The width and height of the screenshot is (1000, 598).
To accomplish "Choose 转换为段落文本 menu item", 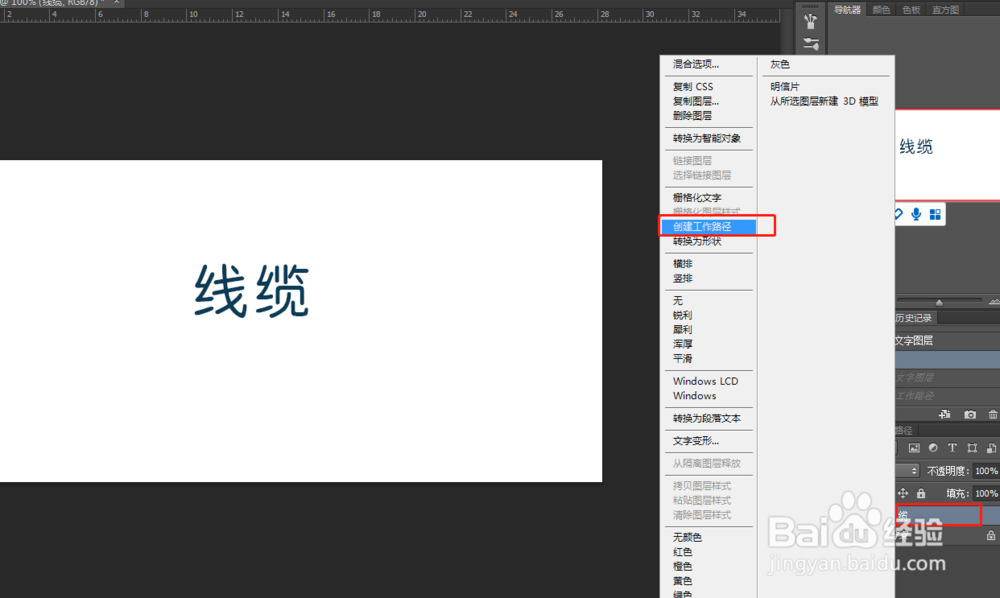I will (x=707, y=419).
